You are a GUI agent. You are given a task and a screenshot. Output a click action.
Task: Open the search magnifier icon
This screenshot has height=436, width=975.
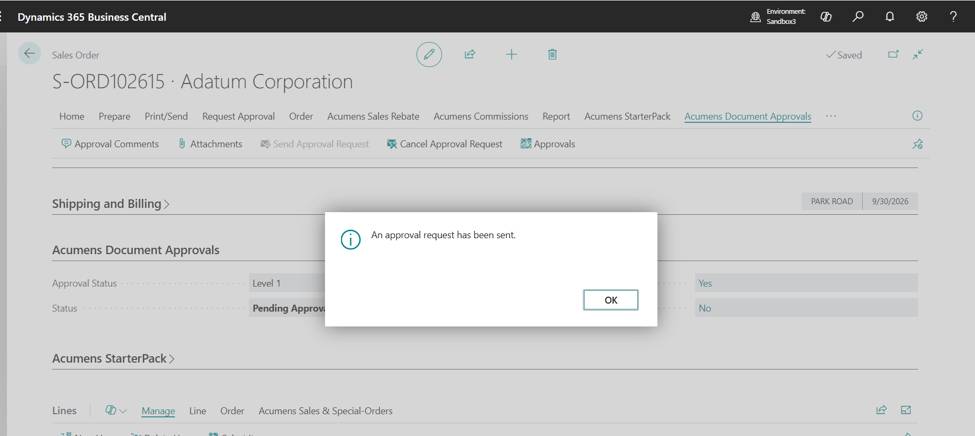point(858,17)
